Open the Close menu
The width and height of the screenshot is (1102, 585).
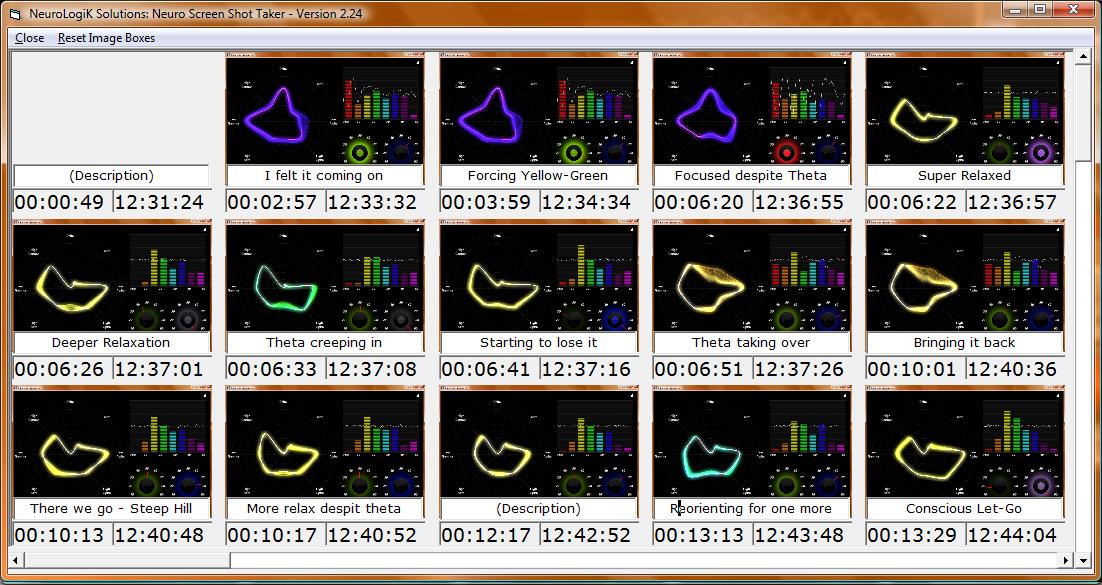(29, 38)
